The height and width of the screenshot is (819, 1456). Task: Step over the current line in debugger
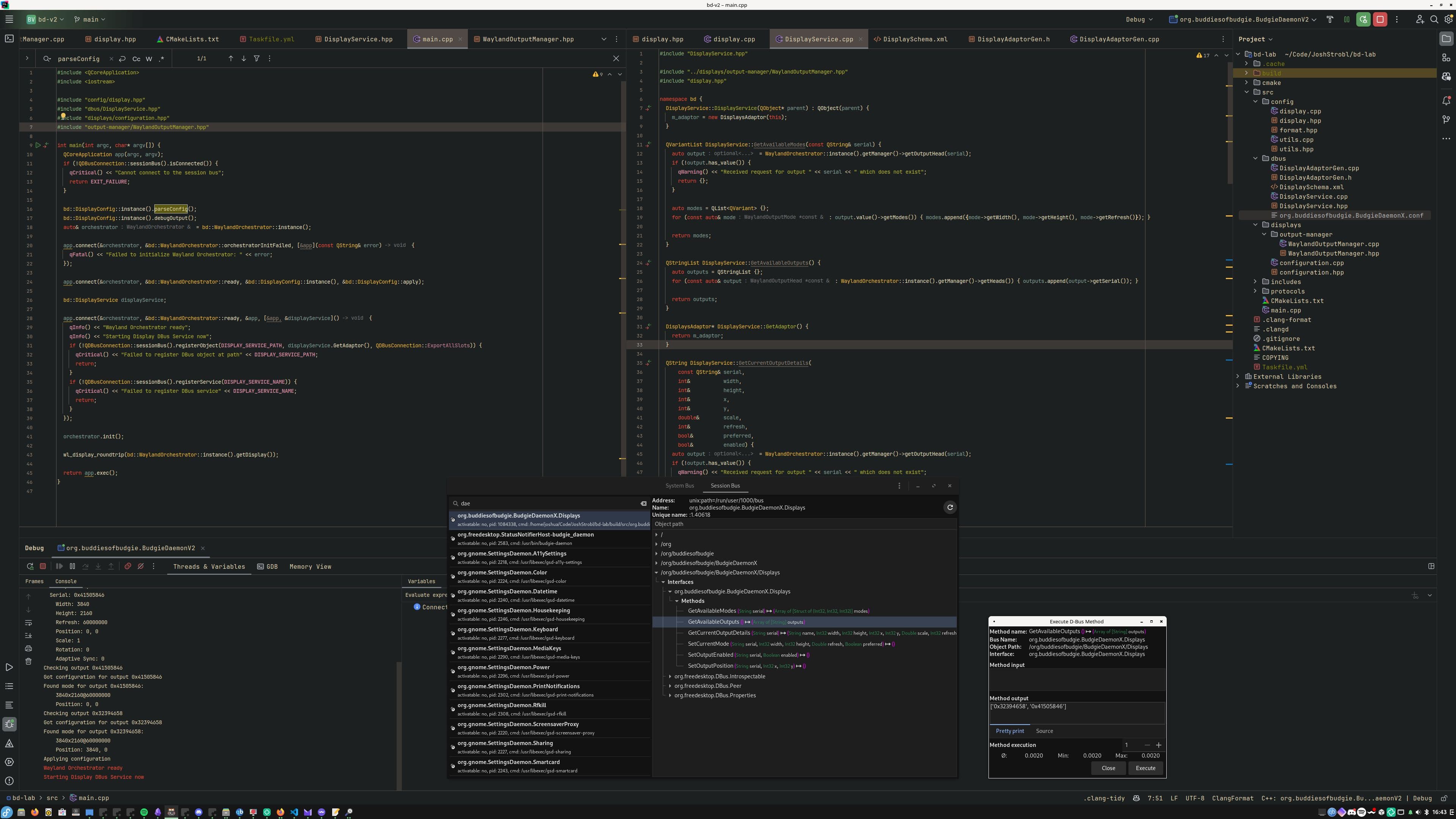[x=85, y=566]
